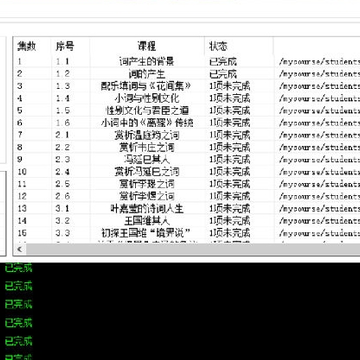Click episode number 14 in 集数 column

coord(22,221)
